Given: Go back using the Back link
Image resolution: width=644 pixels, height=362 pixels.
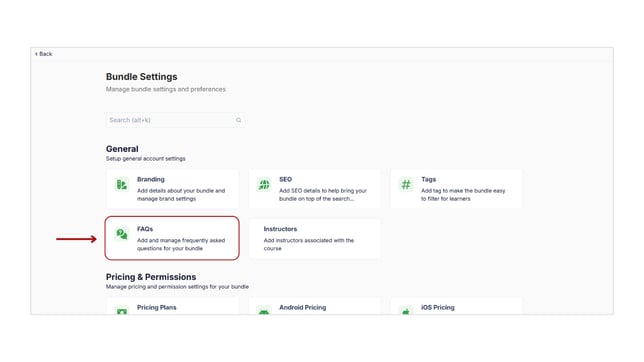Looking at the screenshot, I should tap(44, 54).
